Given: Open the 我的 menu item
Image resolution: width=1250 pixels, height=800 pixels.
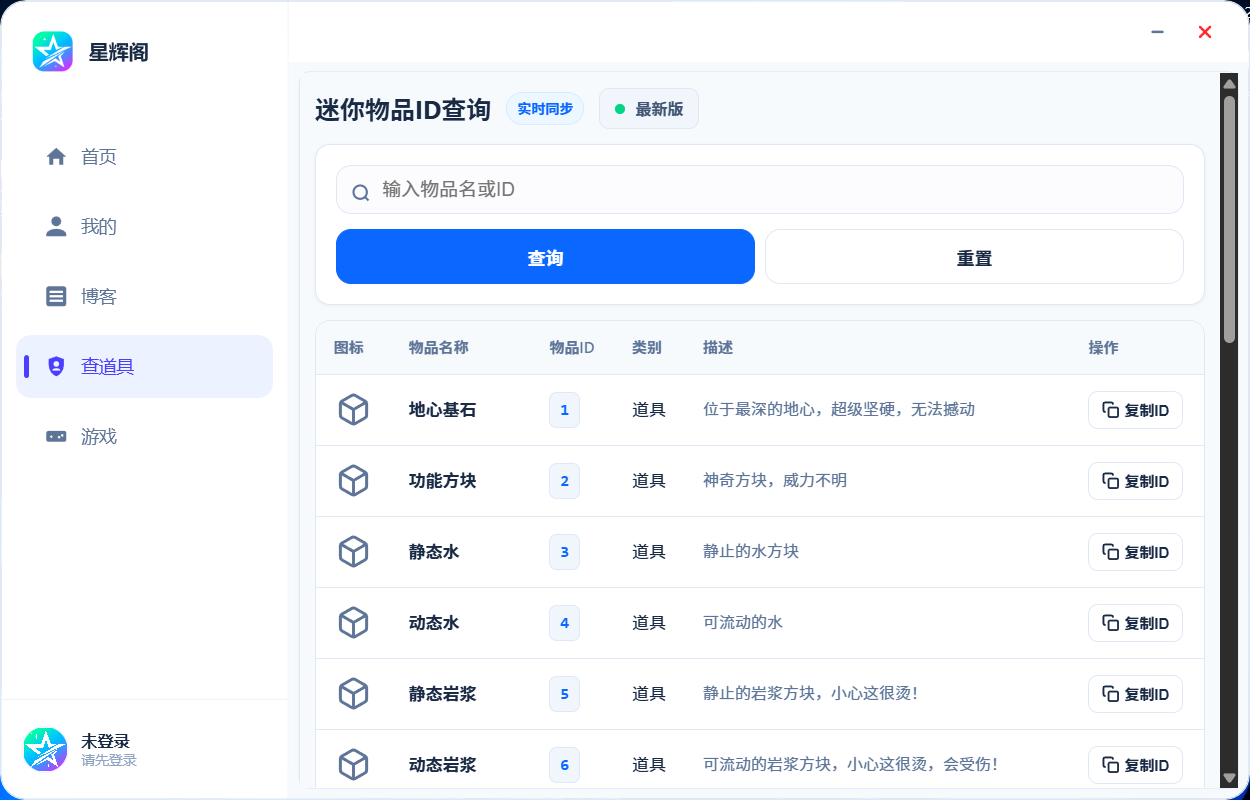Looking at the screenshot, I should tap(144, 227).
